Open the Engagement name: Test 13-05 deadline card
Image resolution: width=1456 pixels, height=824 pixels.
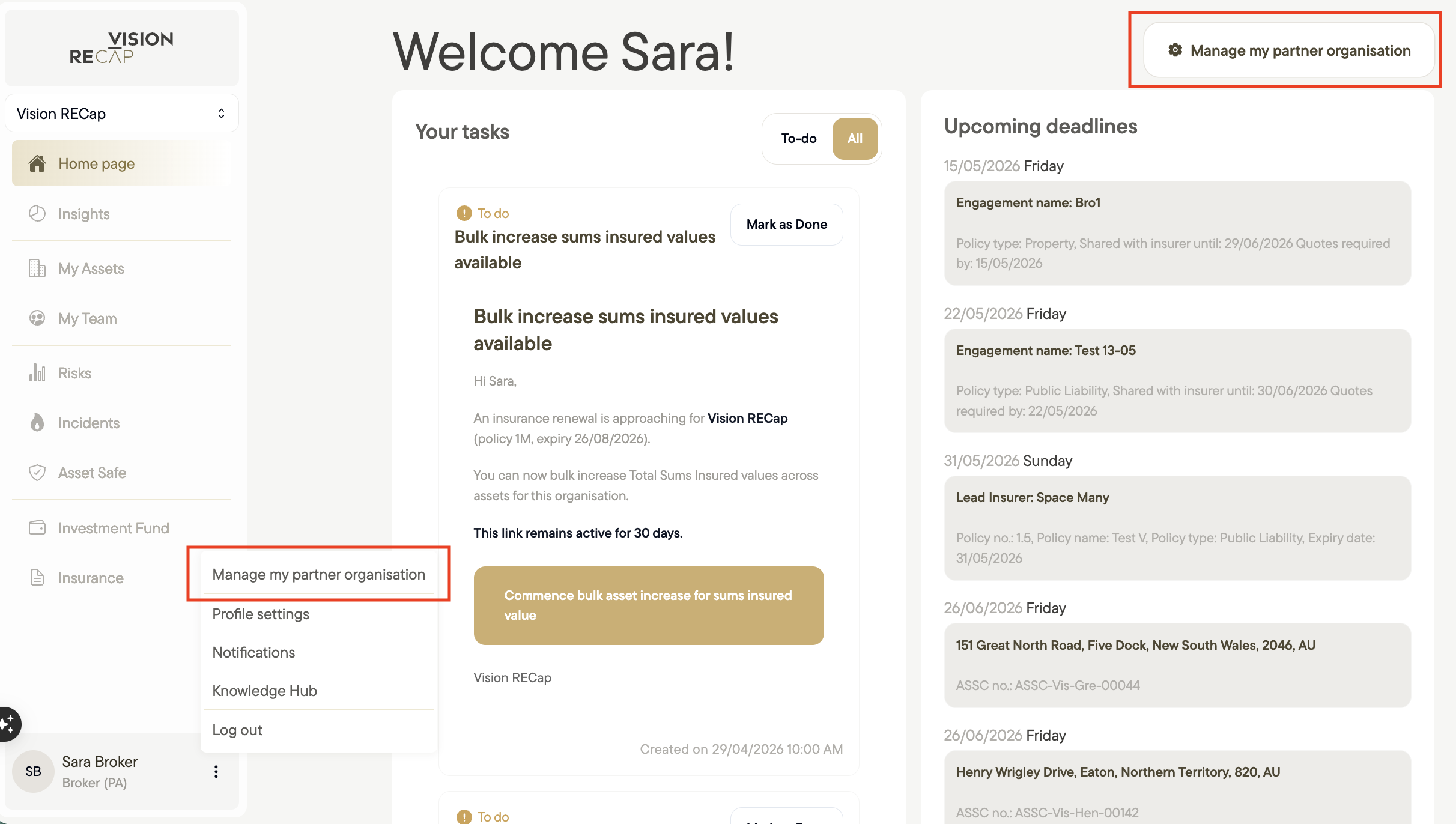[1177, 381]
